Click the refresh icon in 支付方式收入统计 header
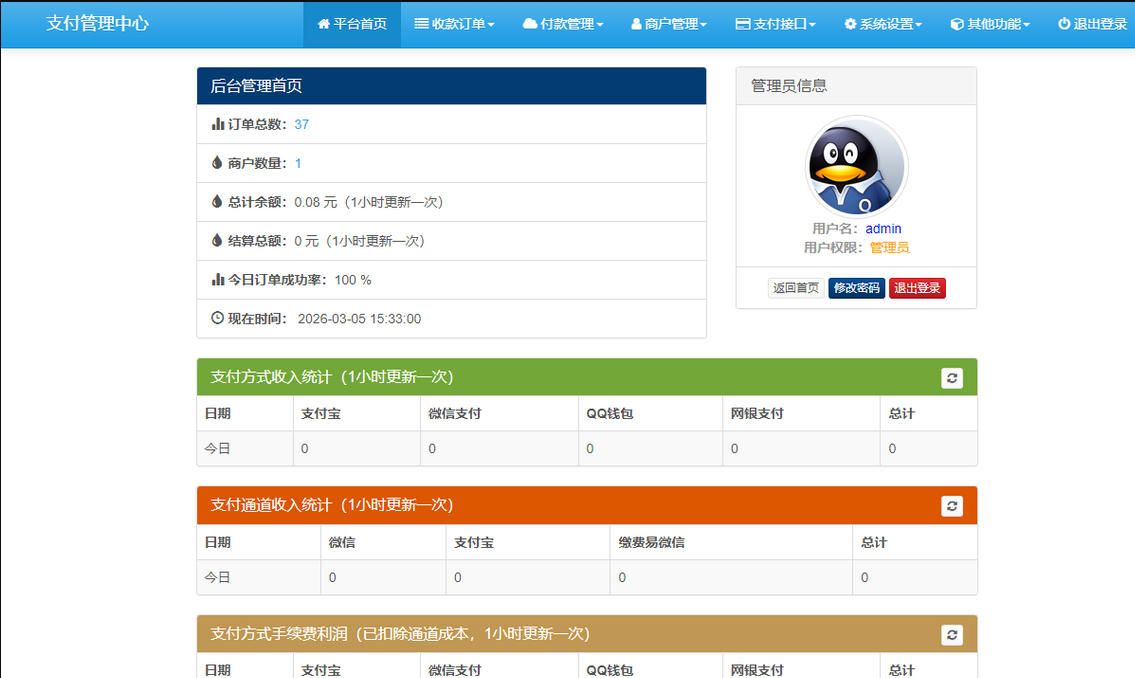The image size is (1135, 678). [x=952, y=378]
